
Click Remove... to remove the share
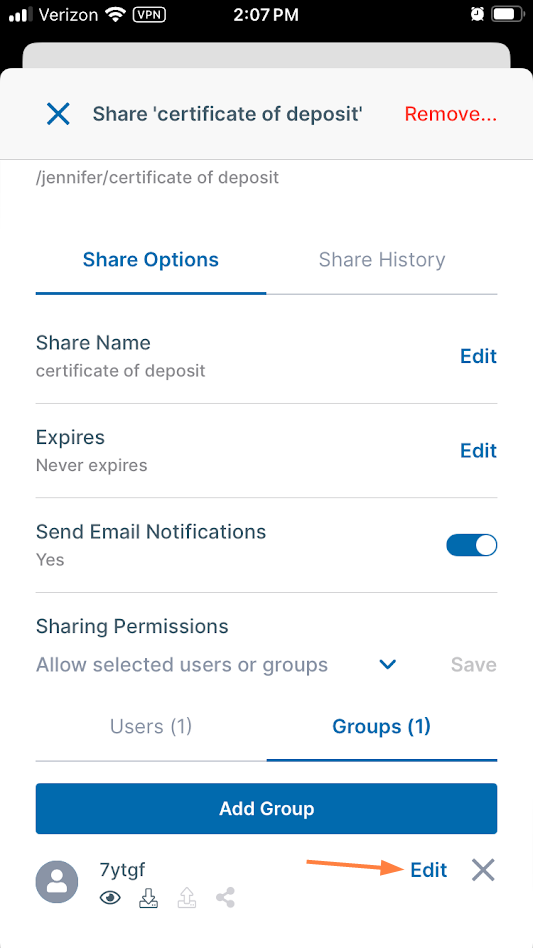451,114
